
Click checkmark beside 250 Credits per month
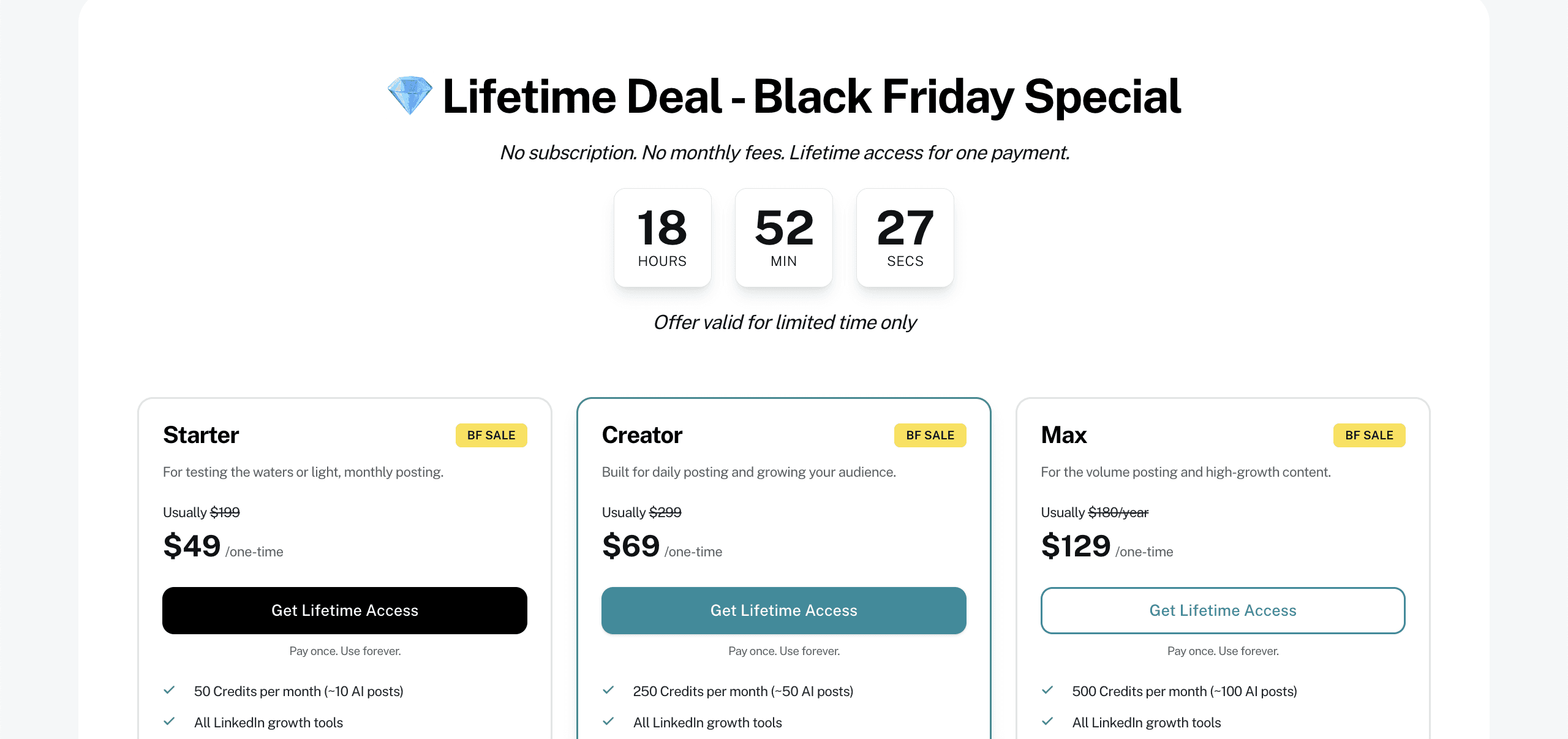(x=608, y=690)
